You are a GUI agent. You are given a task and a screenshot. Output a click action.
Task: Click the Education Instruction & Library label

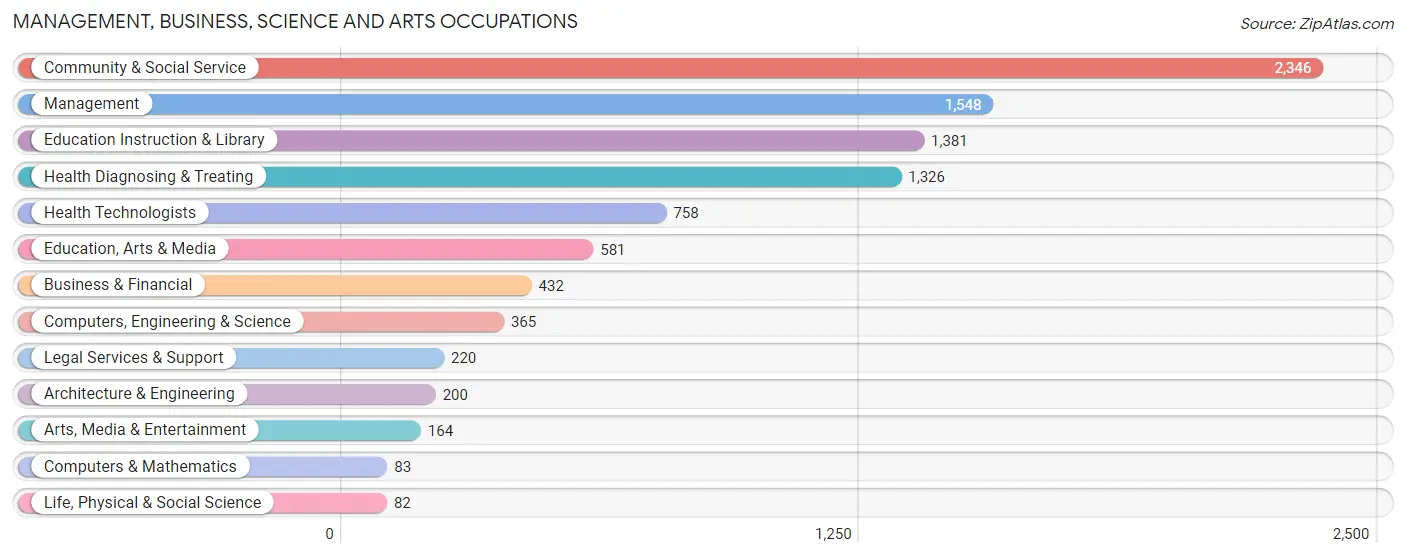pyautogui.click(x=154, y=140)
